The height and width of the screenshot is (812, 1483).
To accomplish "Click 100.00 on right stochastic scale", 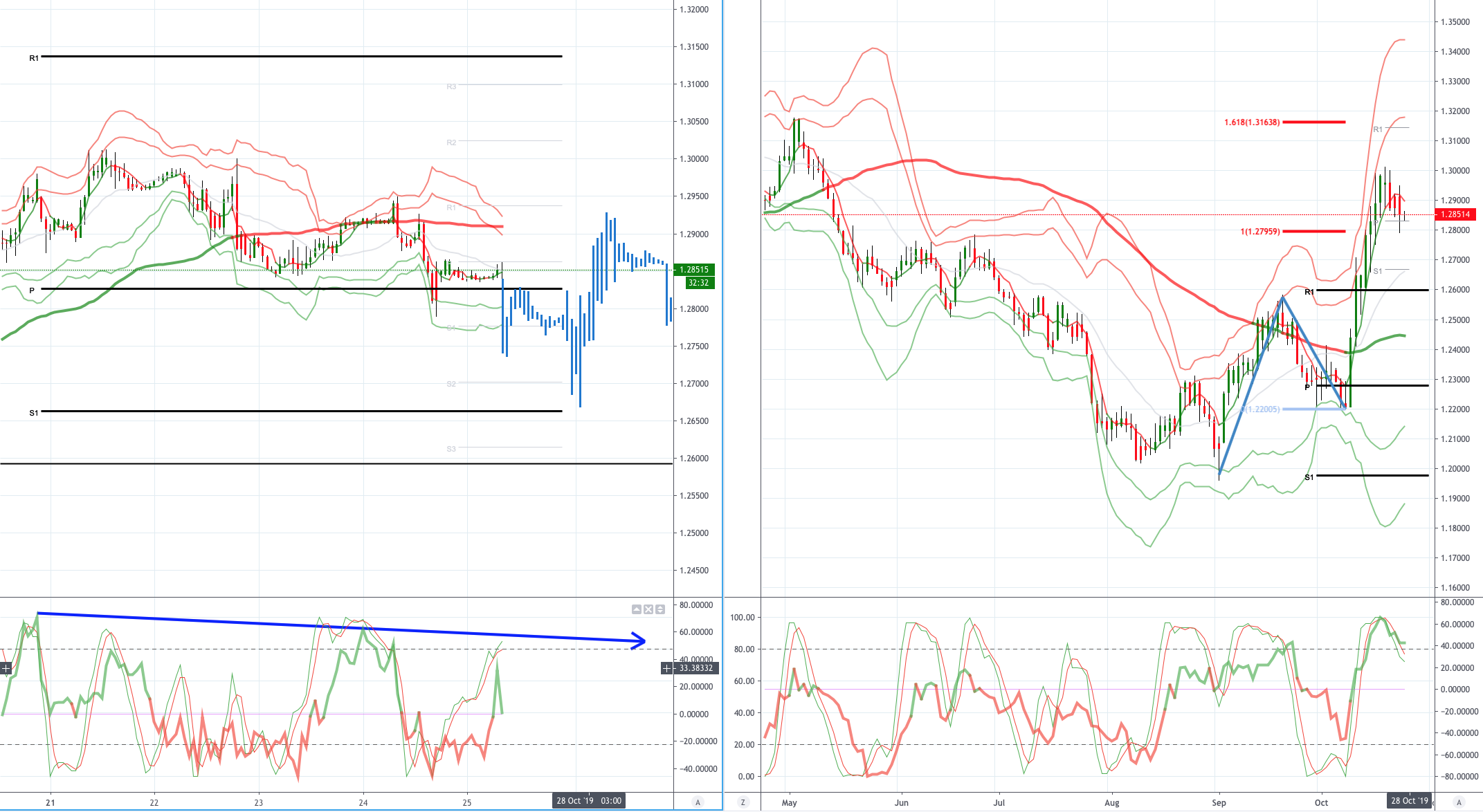I will (743, 617).
